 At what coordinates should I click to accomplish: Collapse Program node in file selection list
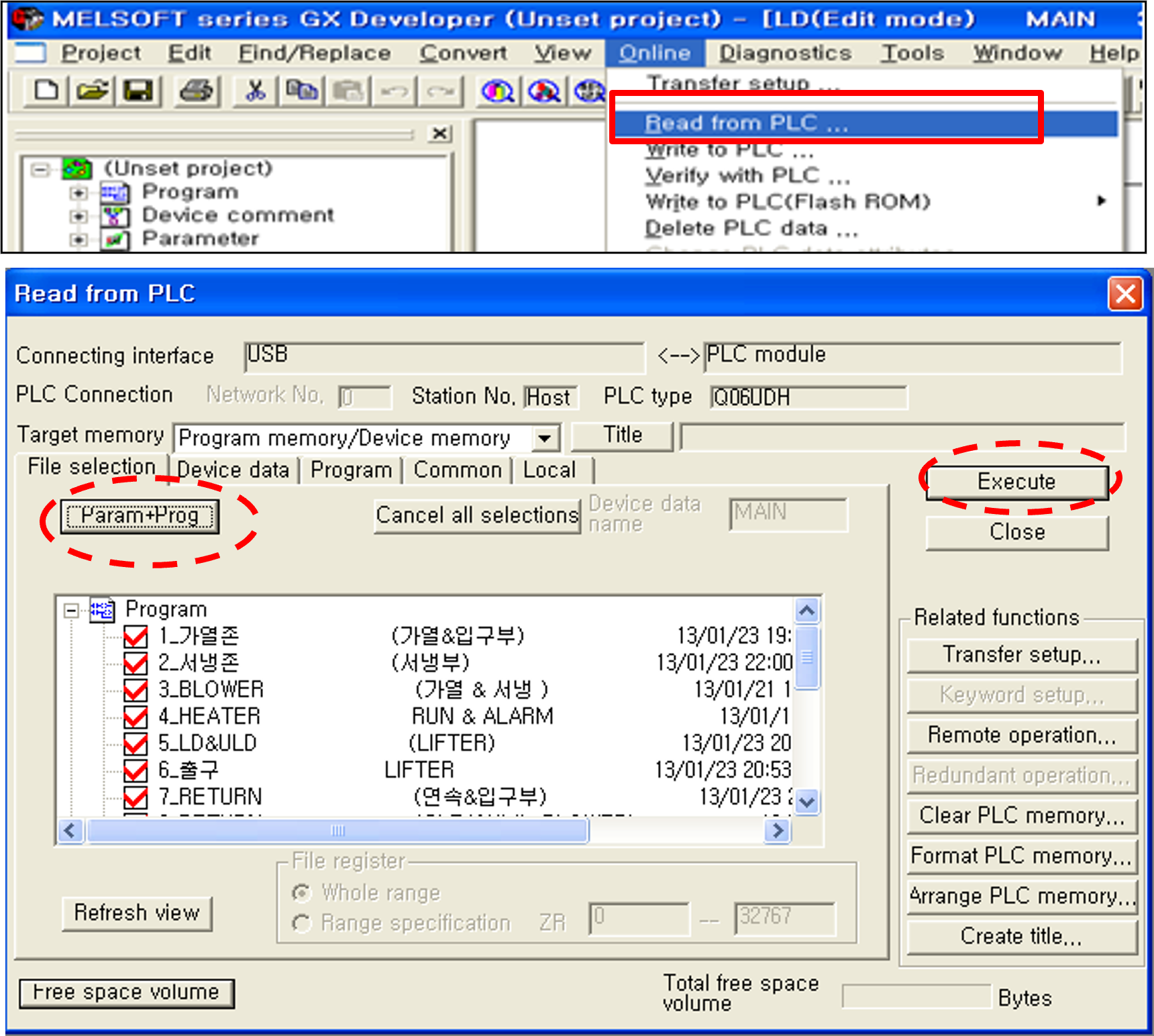(x=70, y=611)
